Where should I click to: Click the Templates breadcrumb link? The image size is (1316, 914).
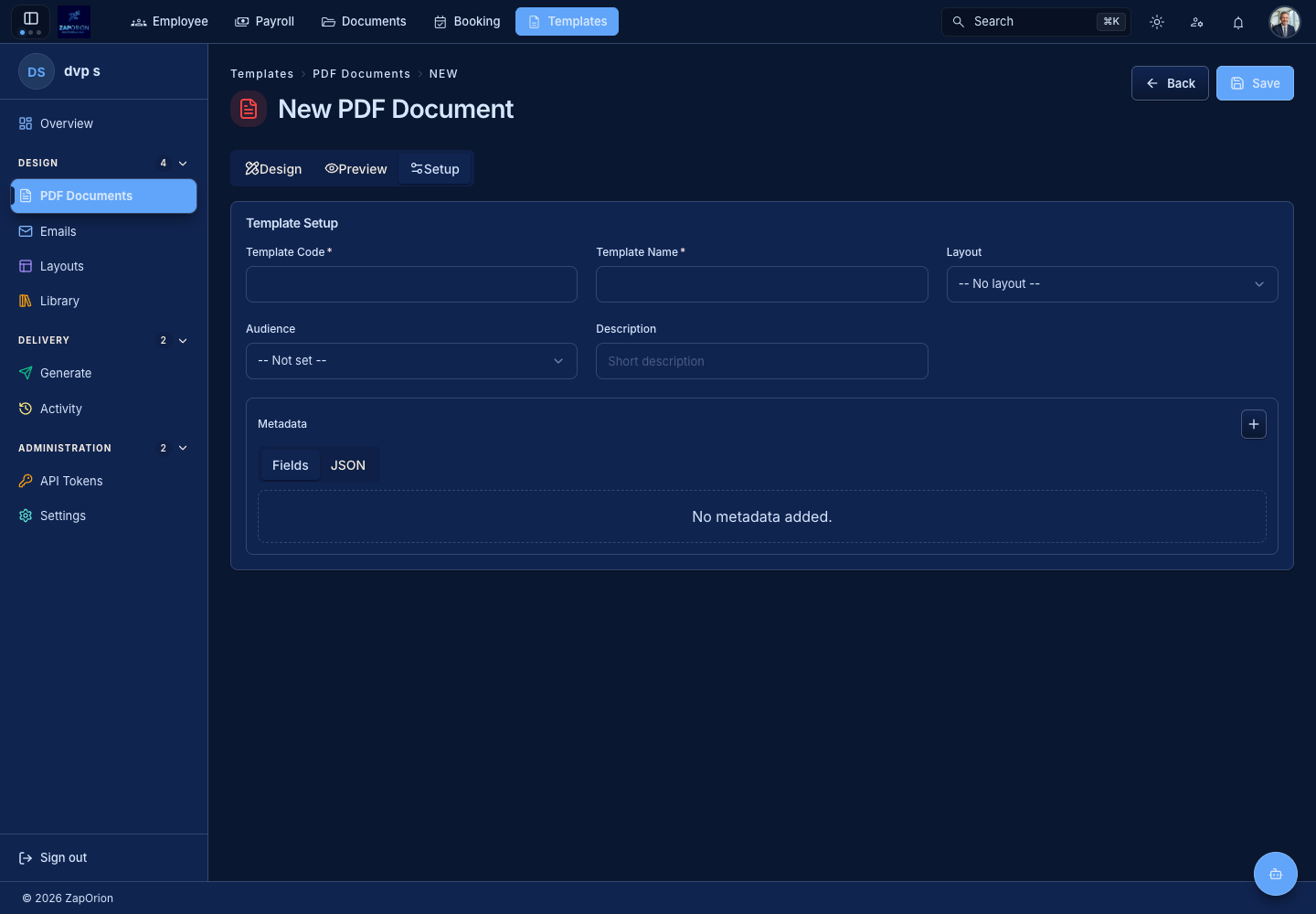click(262, 74)
